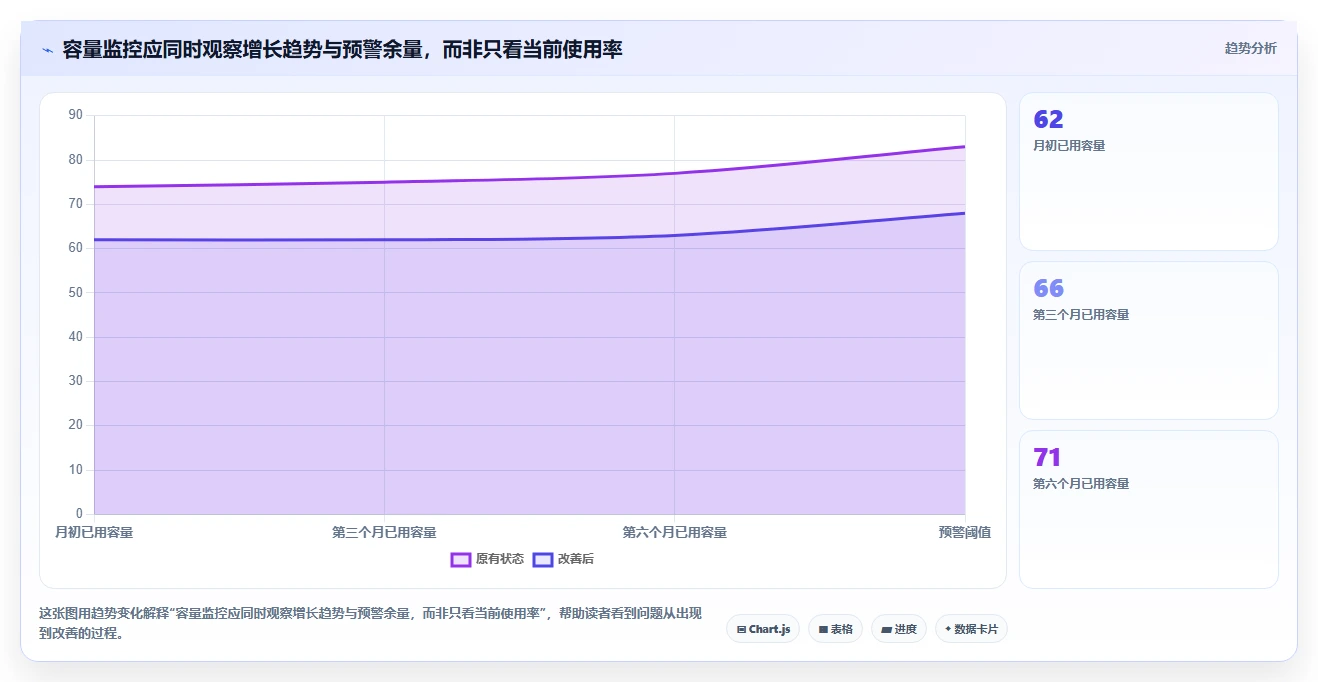This screenshot has height=682, width=1318.
Task: Click the 进度 tag icon
Action: point(886,630)
